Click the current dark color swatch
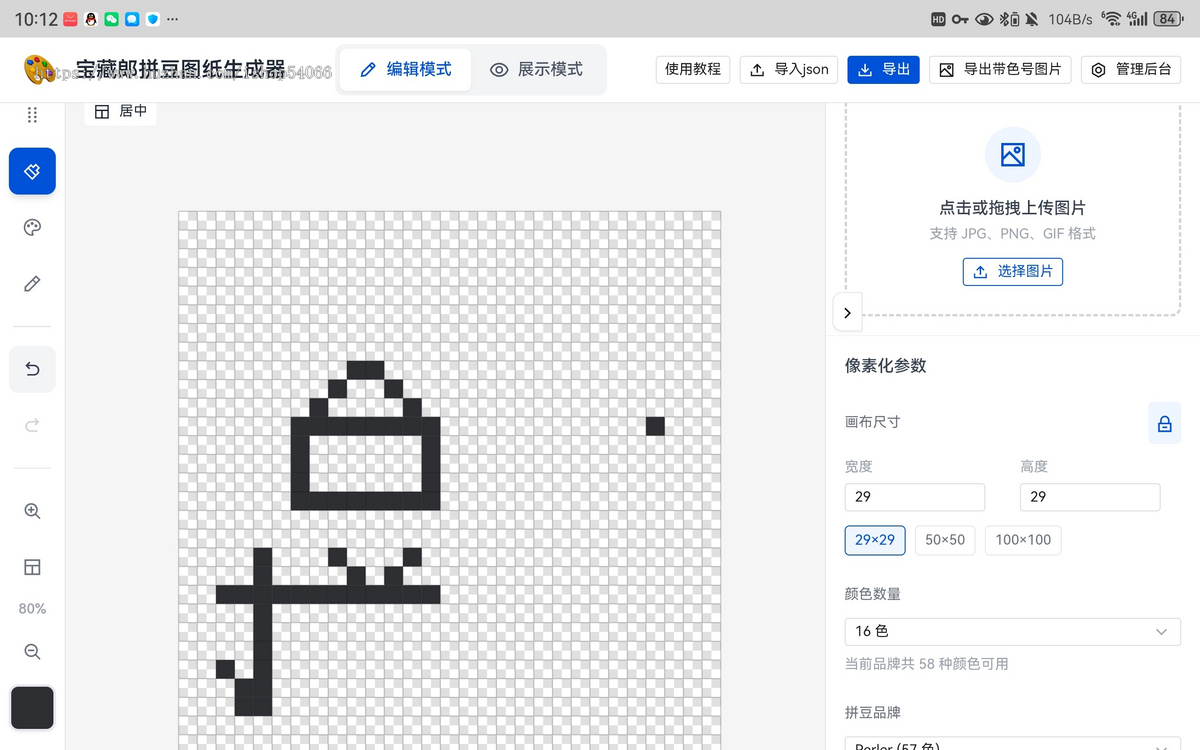The image size is (1200, 750). pyautogui.click(x=32, y=708)
